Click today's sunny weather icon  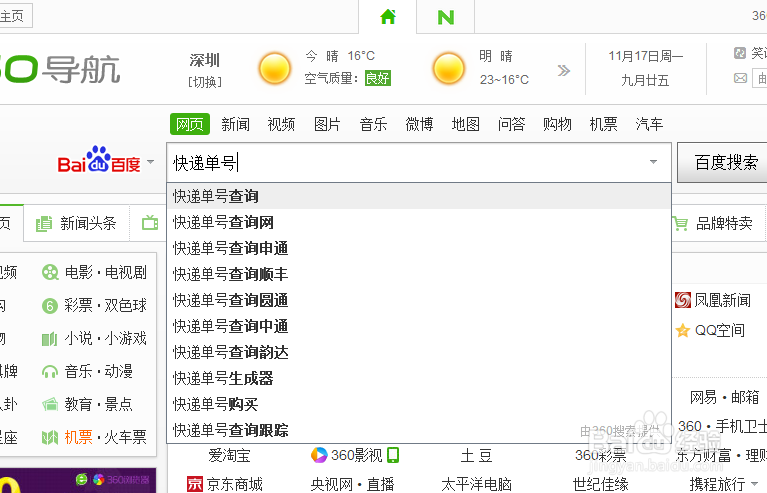tap(275, 68)
